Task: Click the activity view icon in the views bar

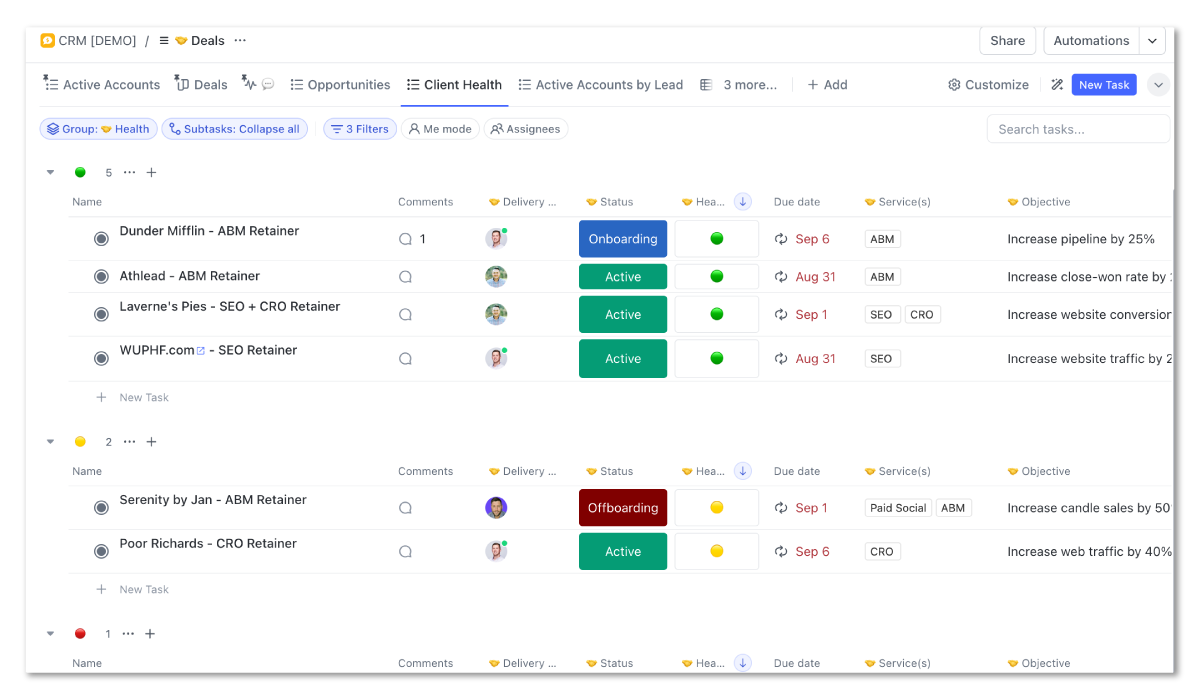Action: pyautogui.click(x=250, y=84)
